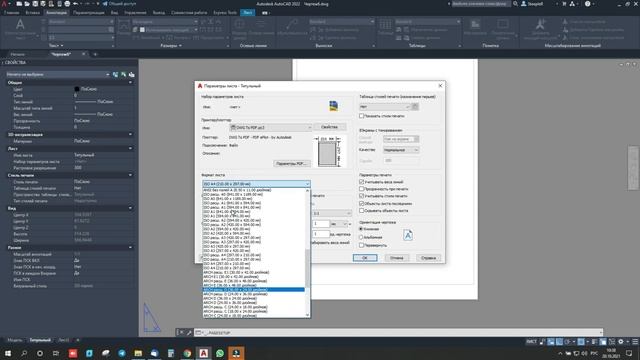This screenshot has width=640, height=360.
Task: Open the Telegram icon in the taskbar
Action: 122,353
